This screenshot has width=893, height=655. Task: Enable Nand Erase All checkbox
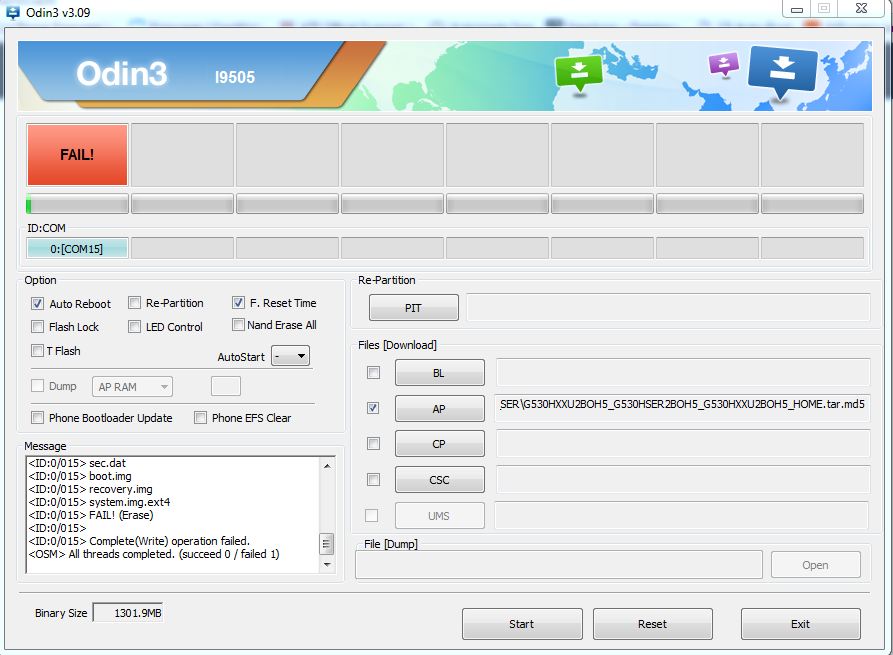pyautogui.click(x=238, y=325)
